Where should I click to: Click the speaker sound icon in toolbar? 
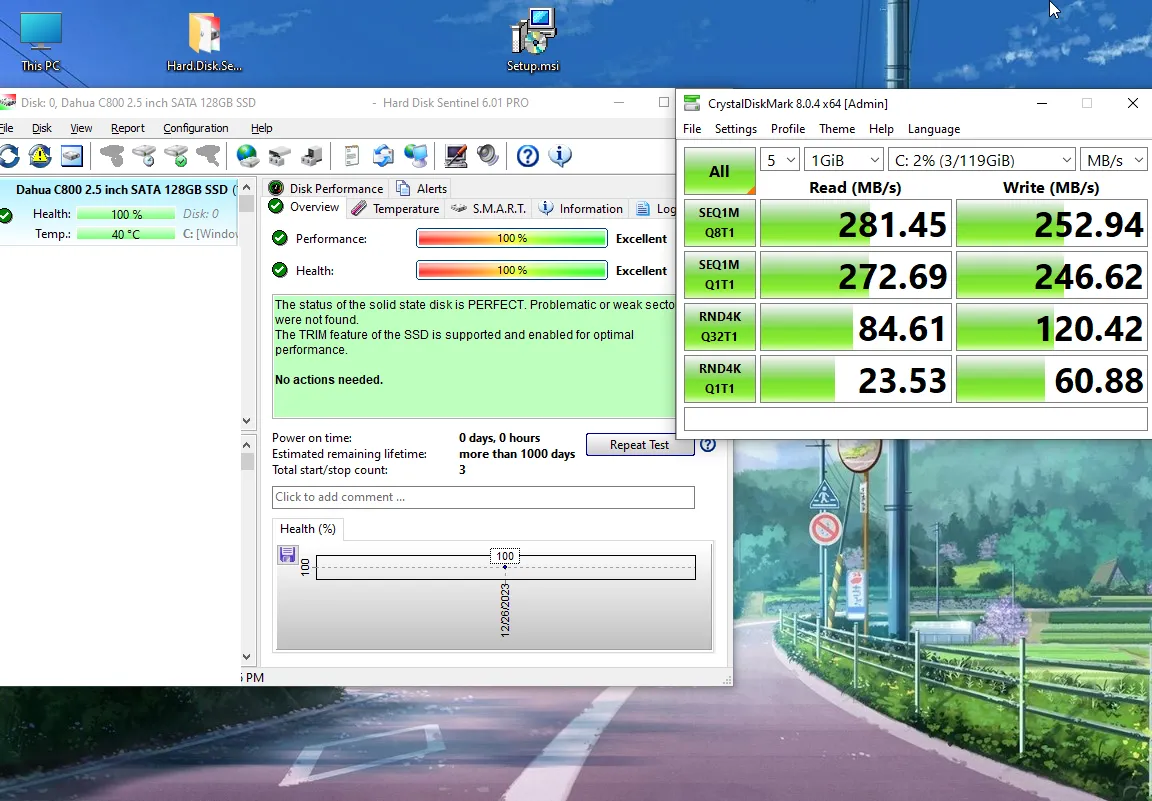[x=488, y=156]
